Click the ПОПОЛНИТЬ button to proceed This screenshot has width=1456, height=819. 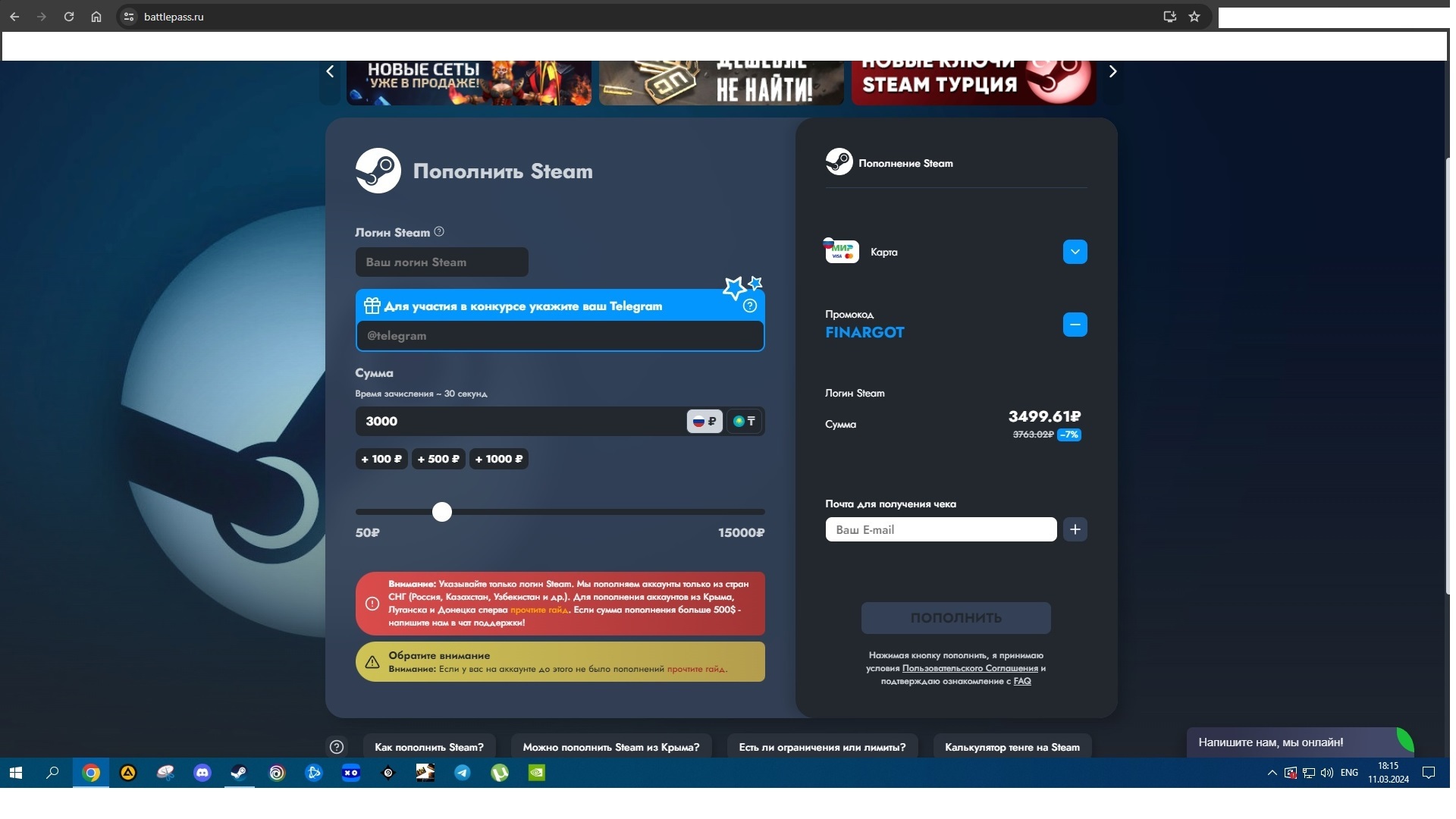pyautogui.click(x=956, y=617)
